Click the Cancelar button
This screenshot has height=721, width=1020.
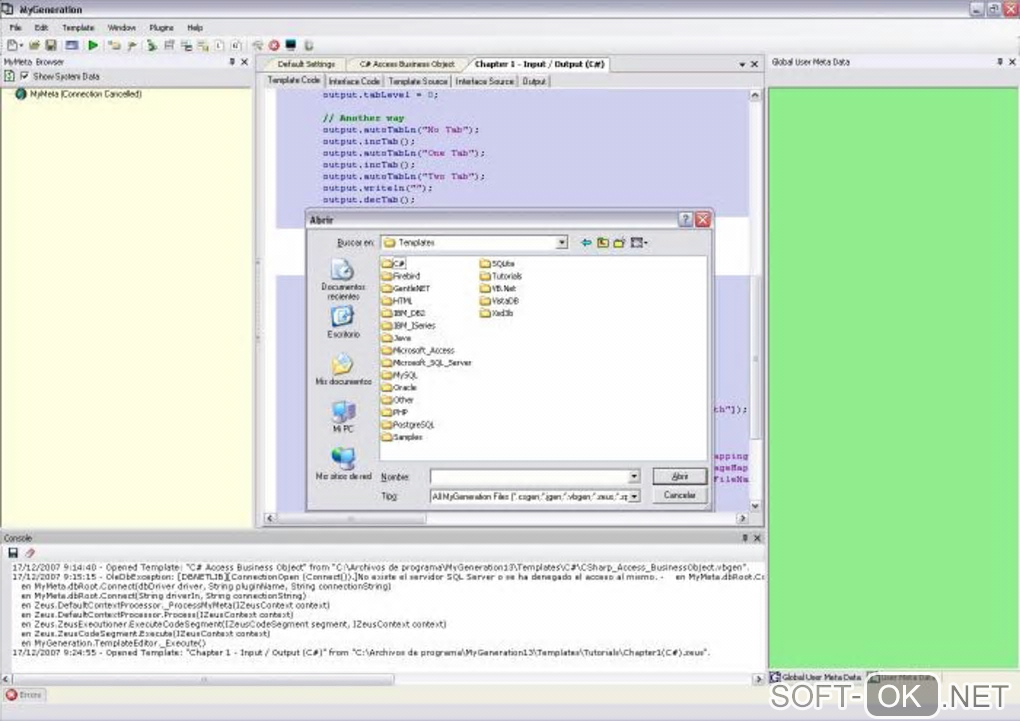680,495
